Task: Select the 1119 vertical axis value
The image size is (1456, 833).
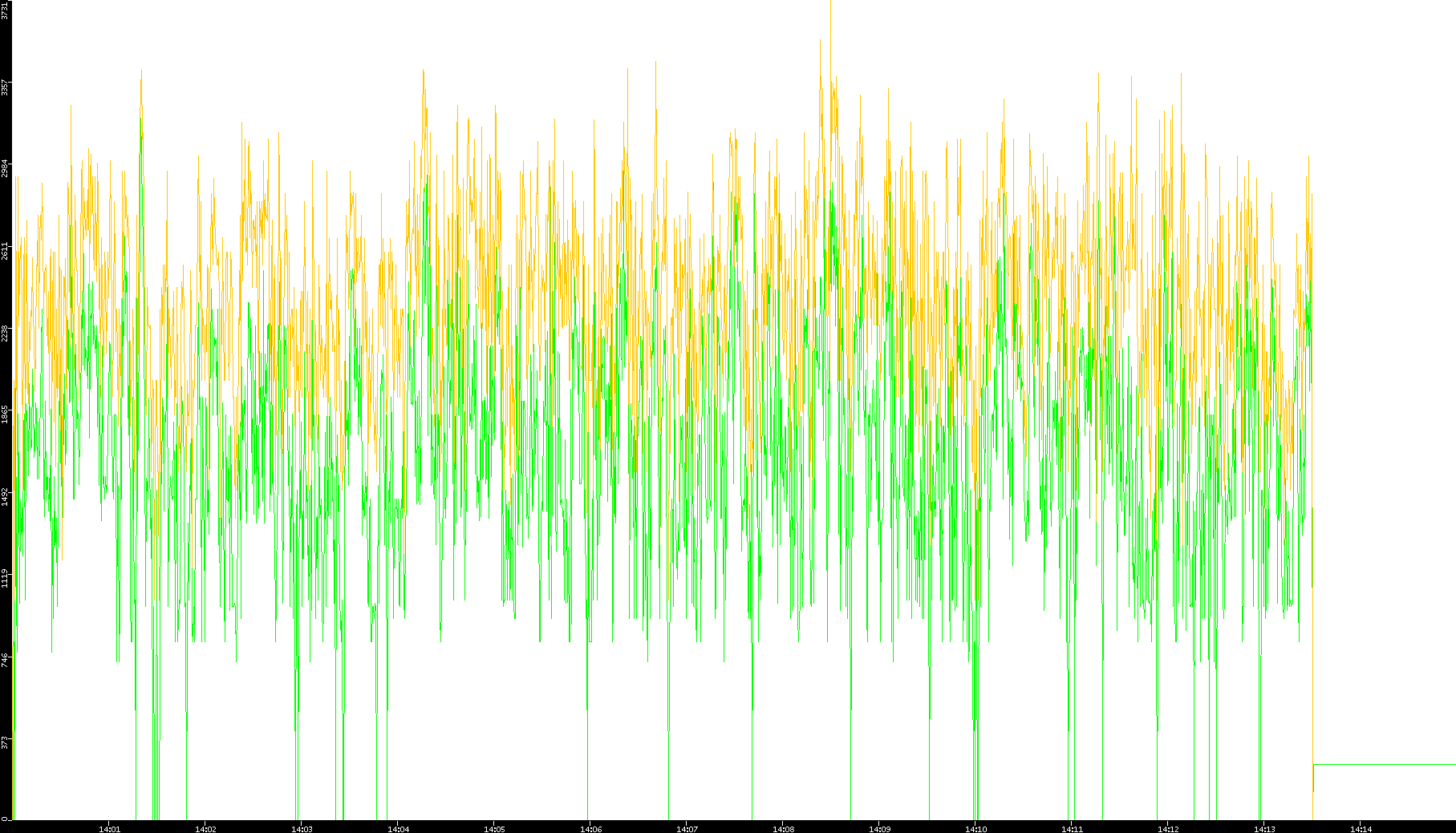Action: point(5,578)
